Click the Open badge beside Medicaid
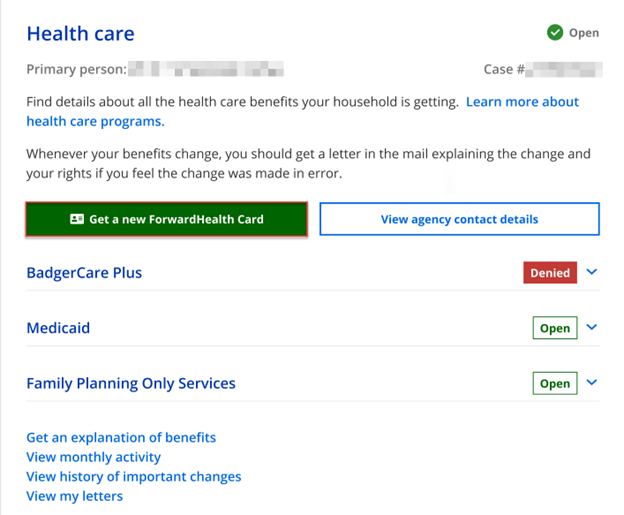This screenshot has width=624, height=515. (555, 328)
